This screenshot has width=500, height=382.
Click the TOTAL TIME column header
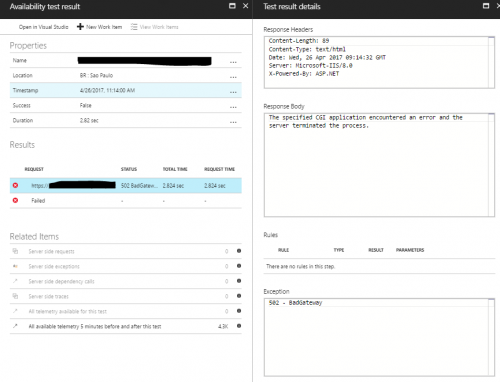point(175,169)
